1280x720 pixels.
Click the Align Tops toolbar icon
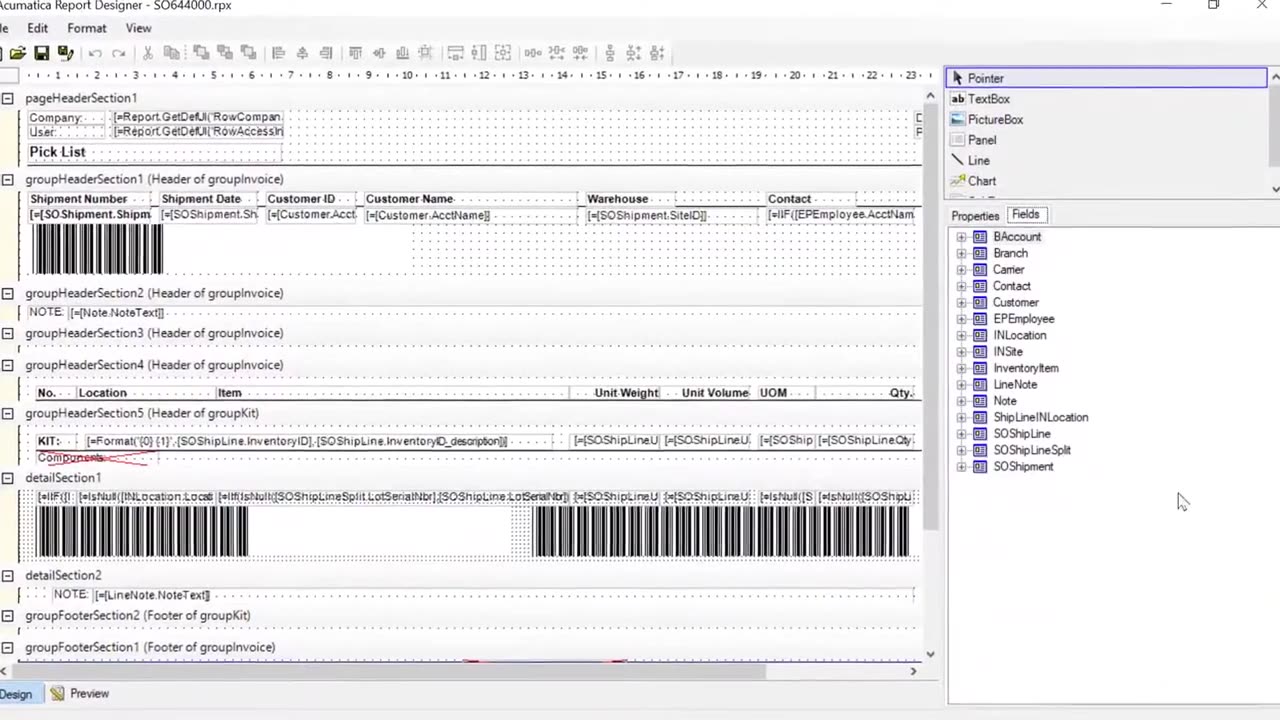click(355, 53)
